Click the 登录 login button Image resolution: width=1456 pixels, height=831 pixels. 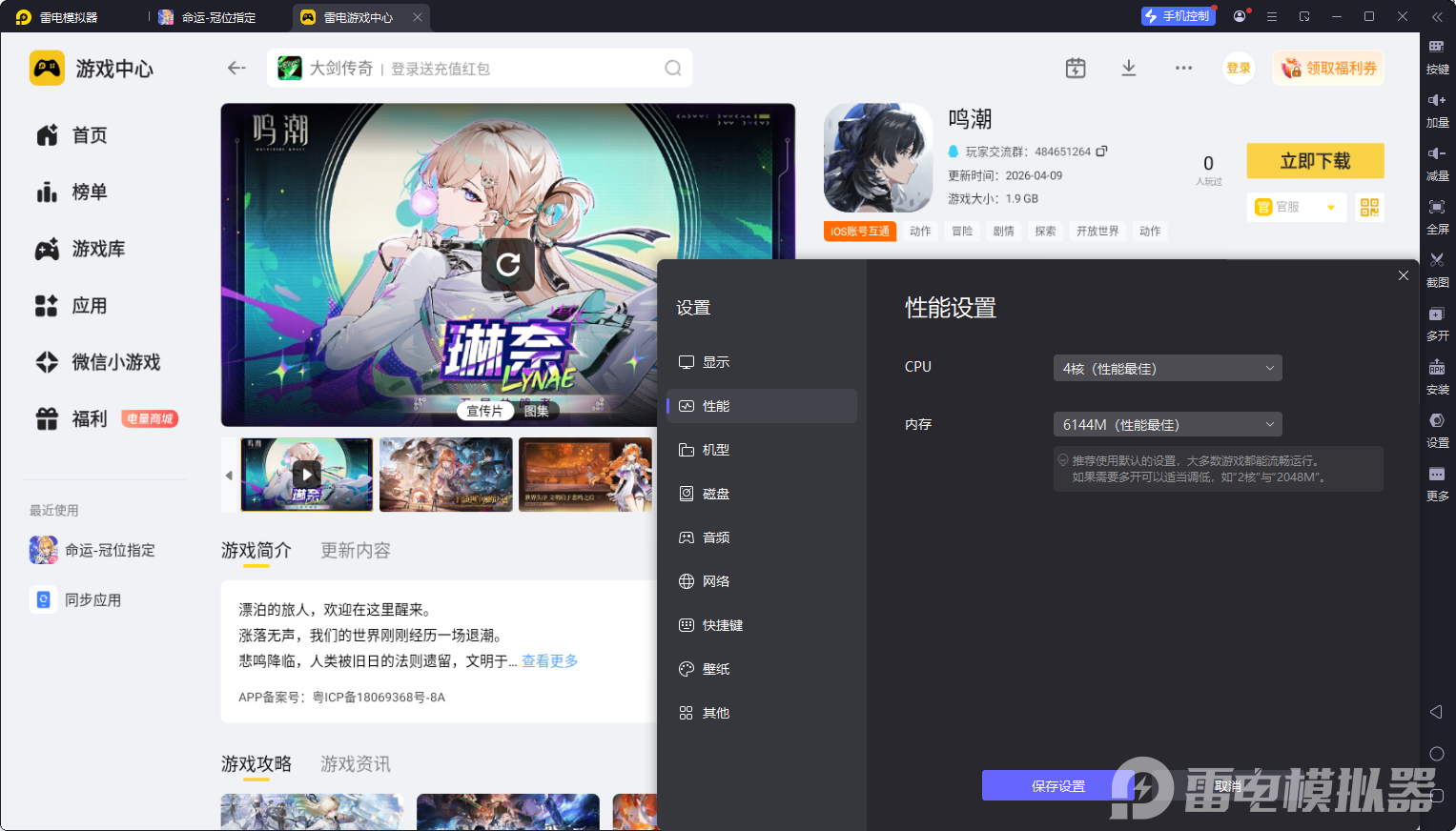[1239, 68]
